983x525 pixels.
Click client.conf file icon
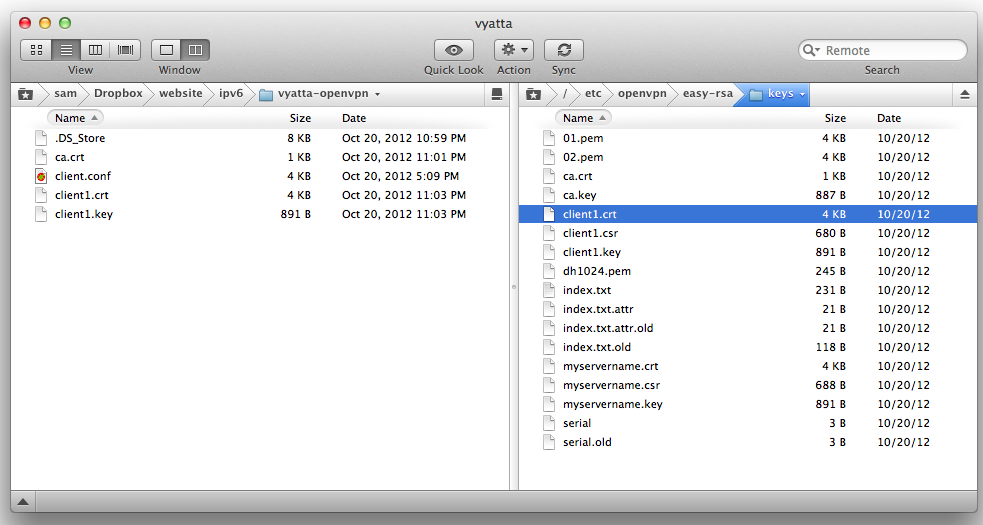coord(41,176)
